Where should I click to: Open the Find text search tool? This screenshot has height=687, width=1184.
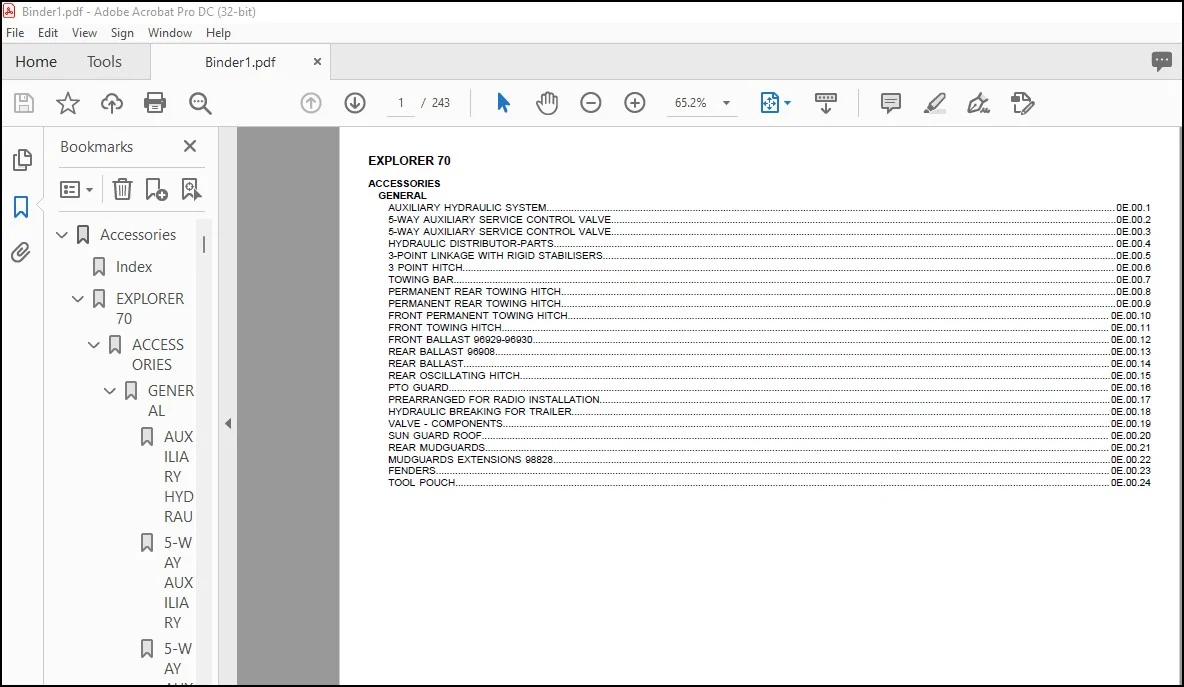coord(200,103)
